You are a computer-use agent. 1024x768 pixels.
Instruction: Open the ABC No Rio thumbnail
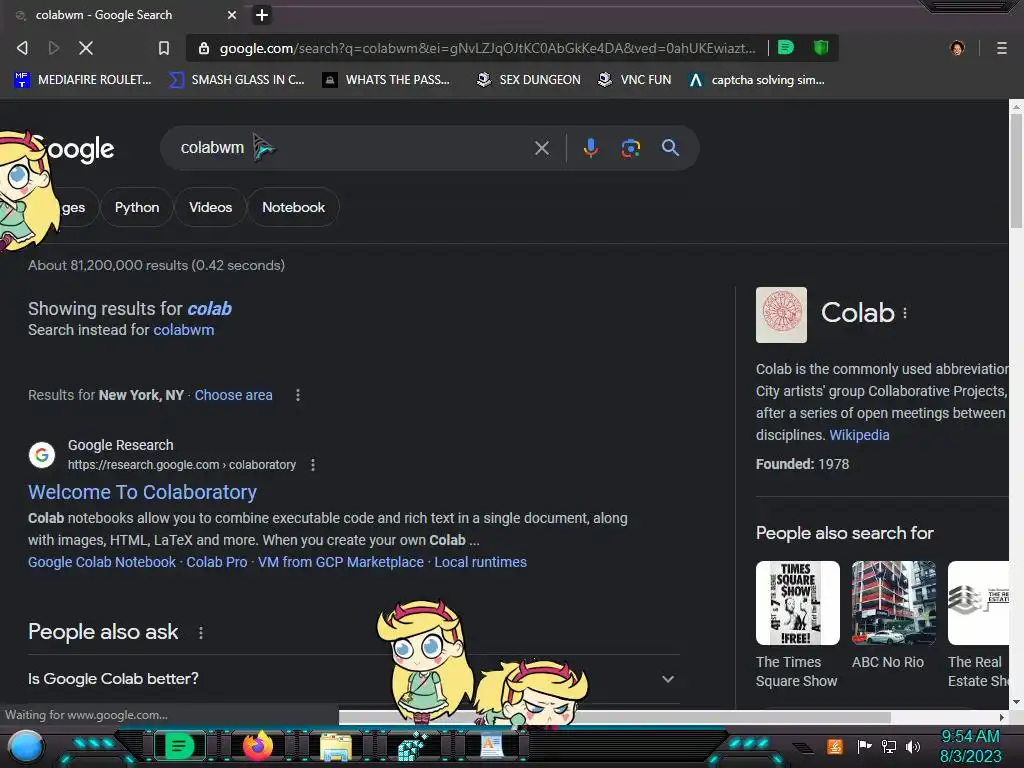893,603
